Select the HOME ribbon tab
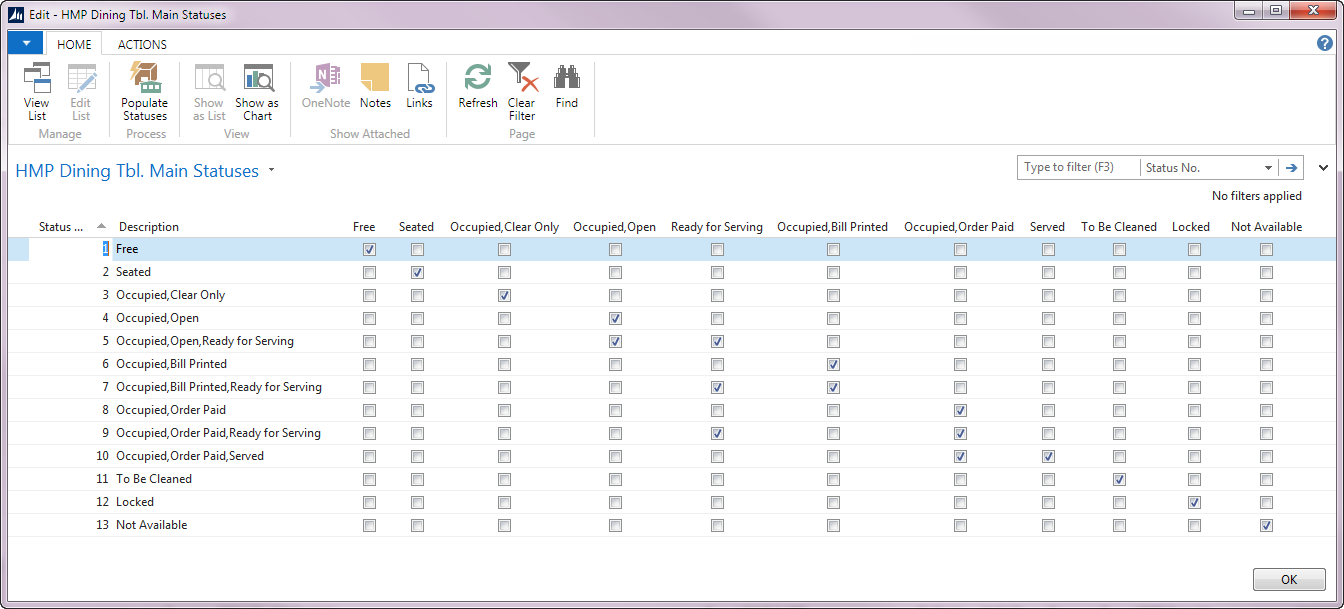 74,44
